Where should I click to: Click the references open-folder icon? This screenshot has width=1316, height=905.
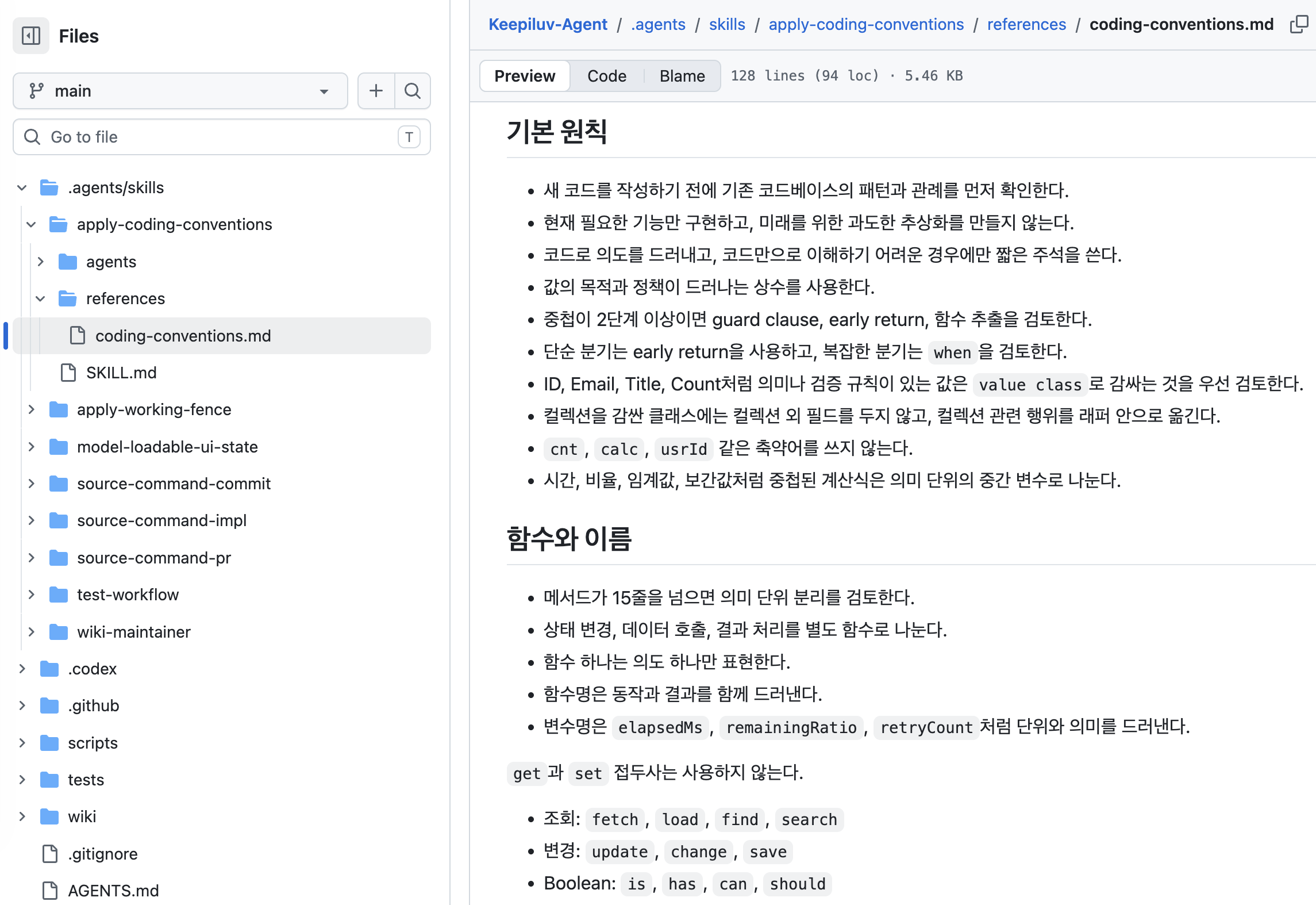(68, 298)
